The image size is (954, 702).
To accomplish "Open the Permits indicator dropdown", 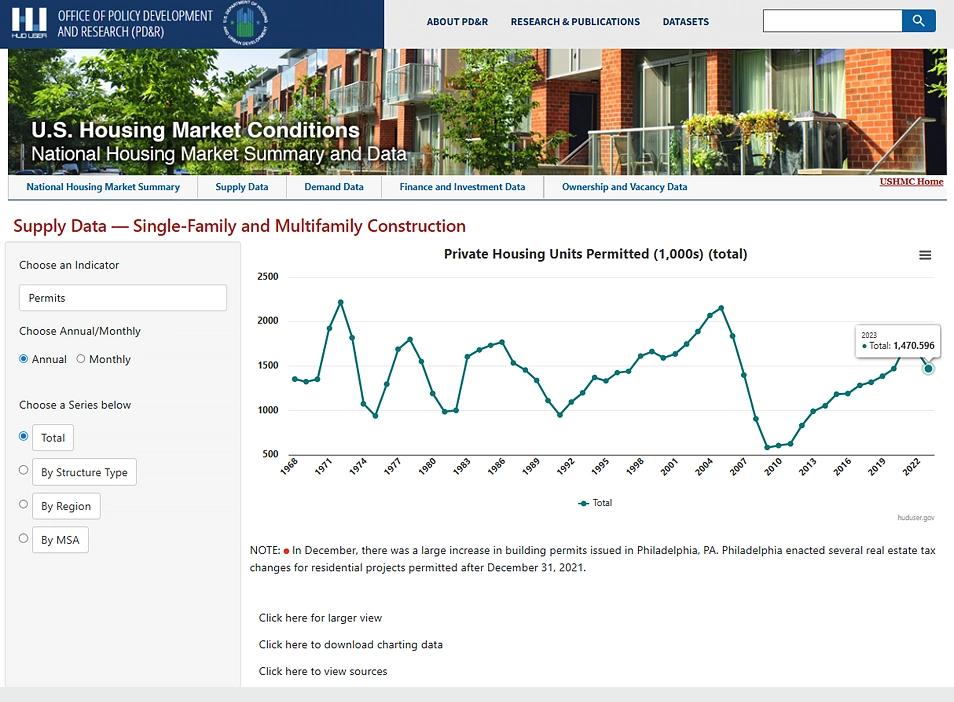I will pos(122,297).
